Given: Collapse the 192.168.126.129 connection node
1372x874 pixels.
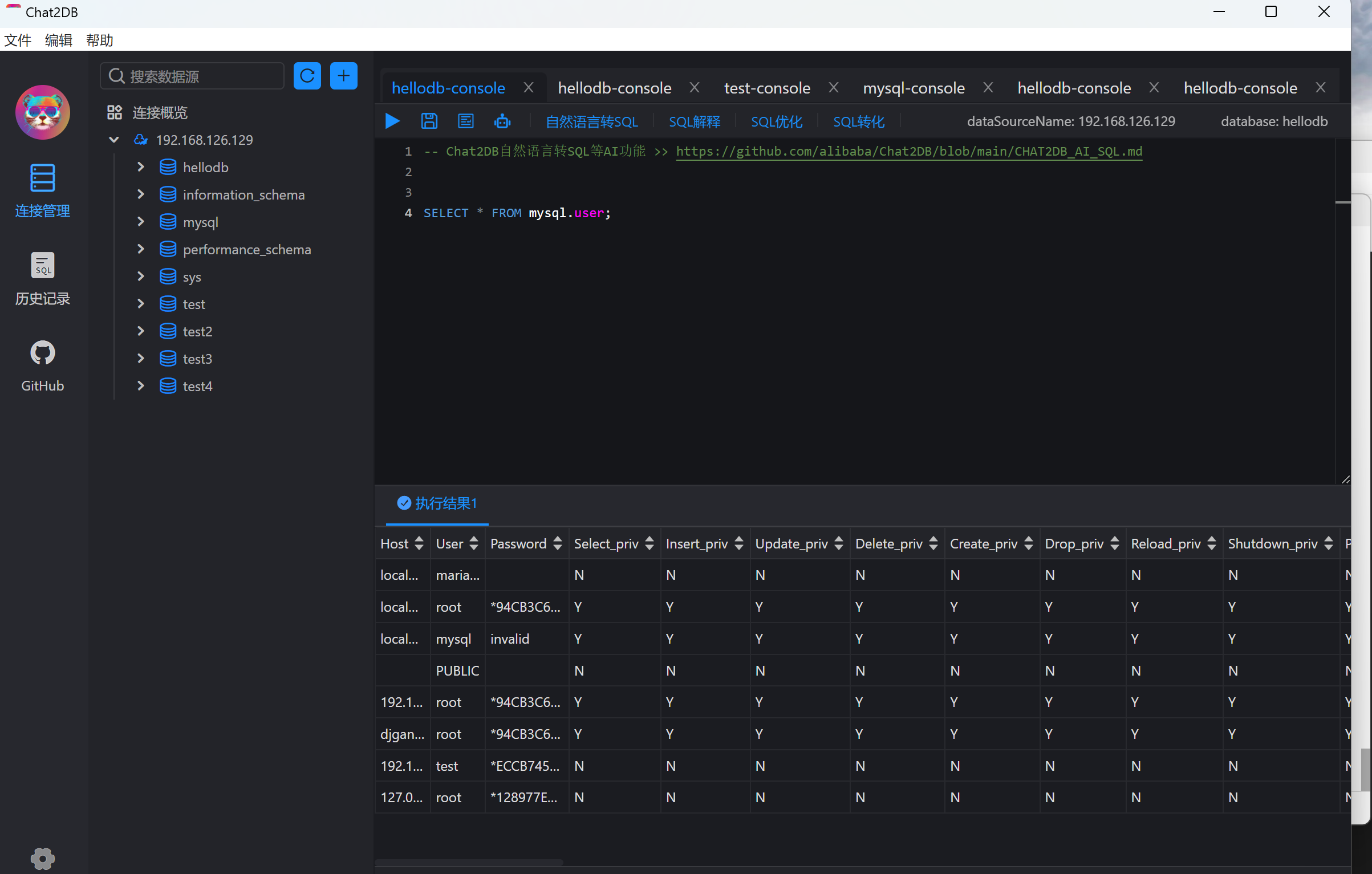Looking at the screenshot, I should (113, 140).
